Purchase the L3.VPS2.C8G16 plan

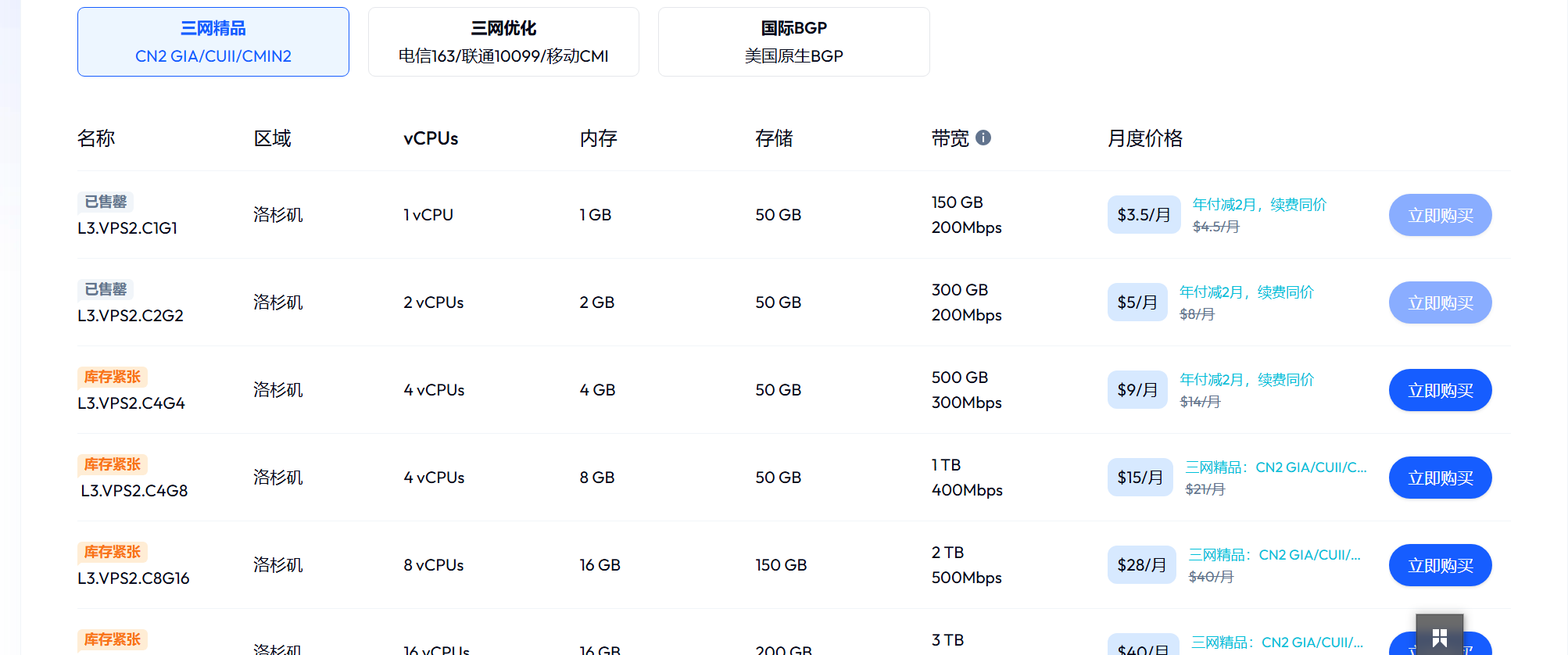coord(1440,565)
